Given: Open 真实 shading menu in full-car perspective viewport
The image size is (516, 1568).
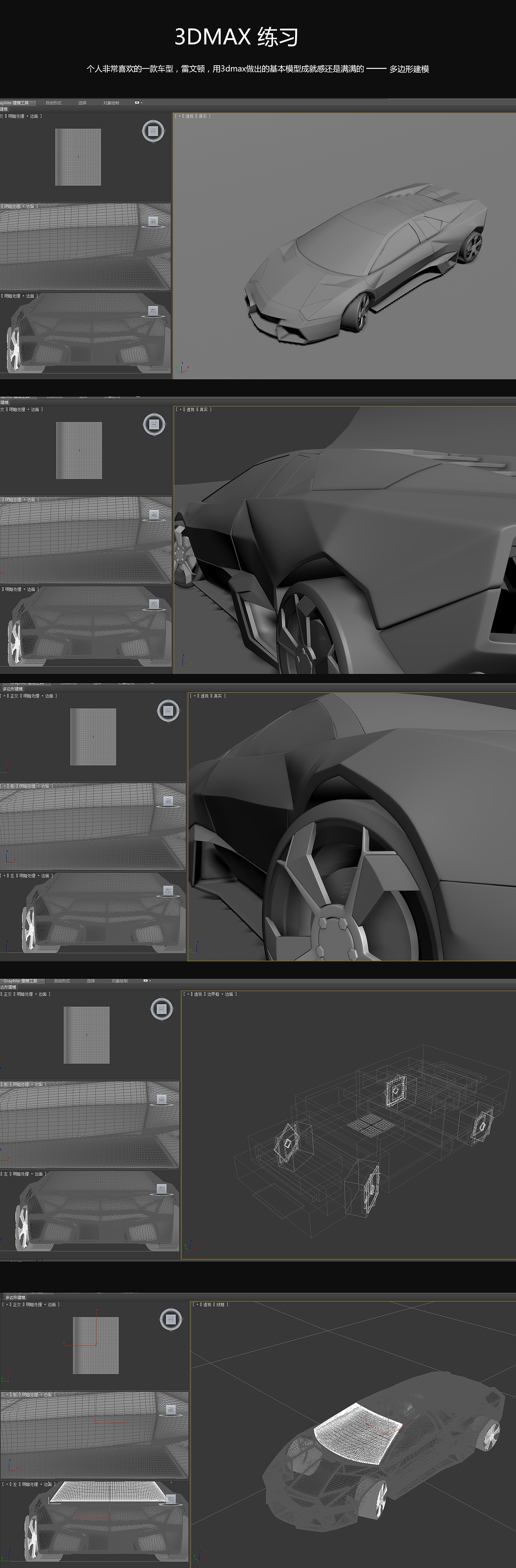Looking at the screenshot, I should tap(203, 116).
